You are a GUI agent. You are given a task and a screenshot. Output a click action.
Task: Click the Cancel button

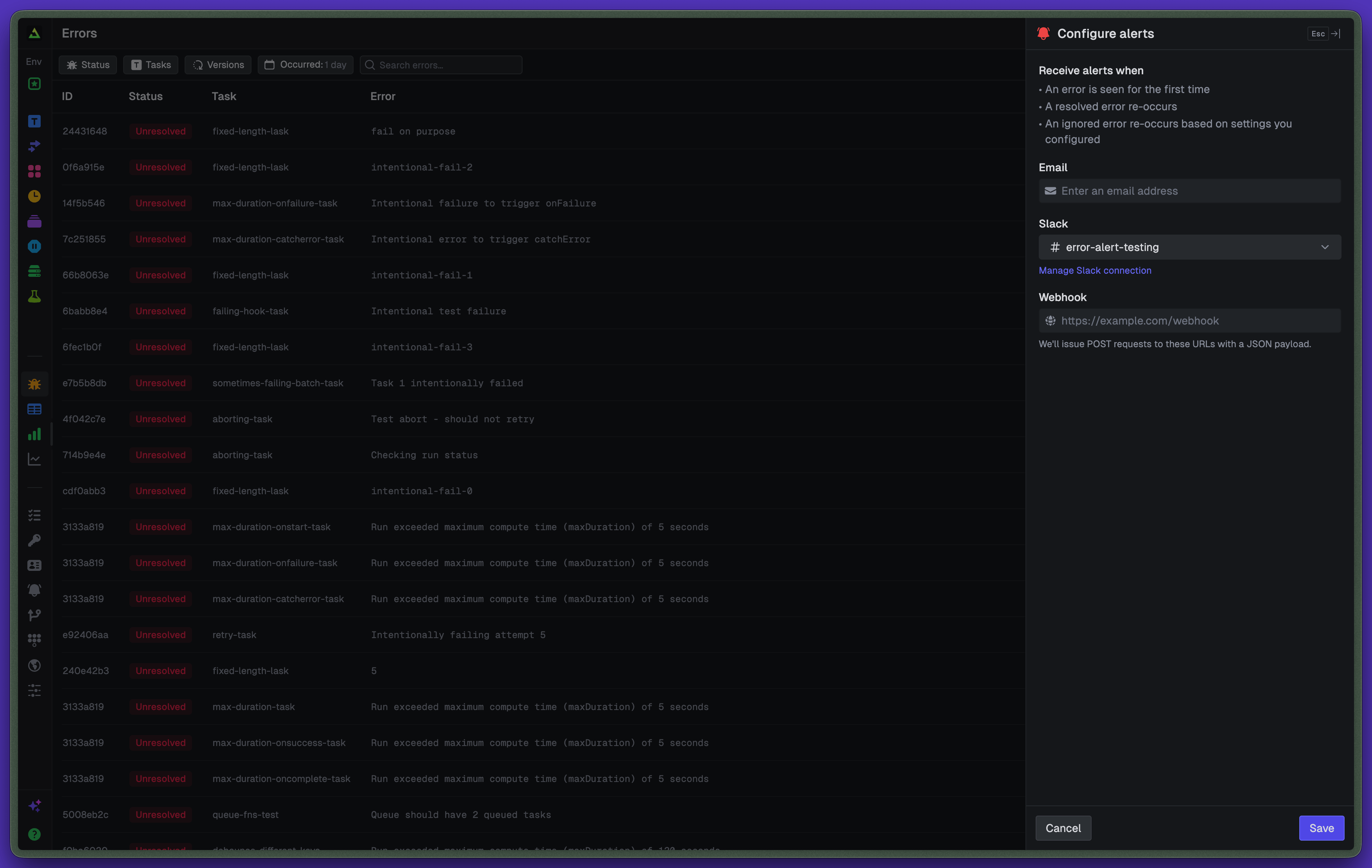point(1063,828)
